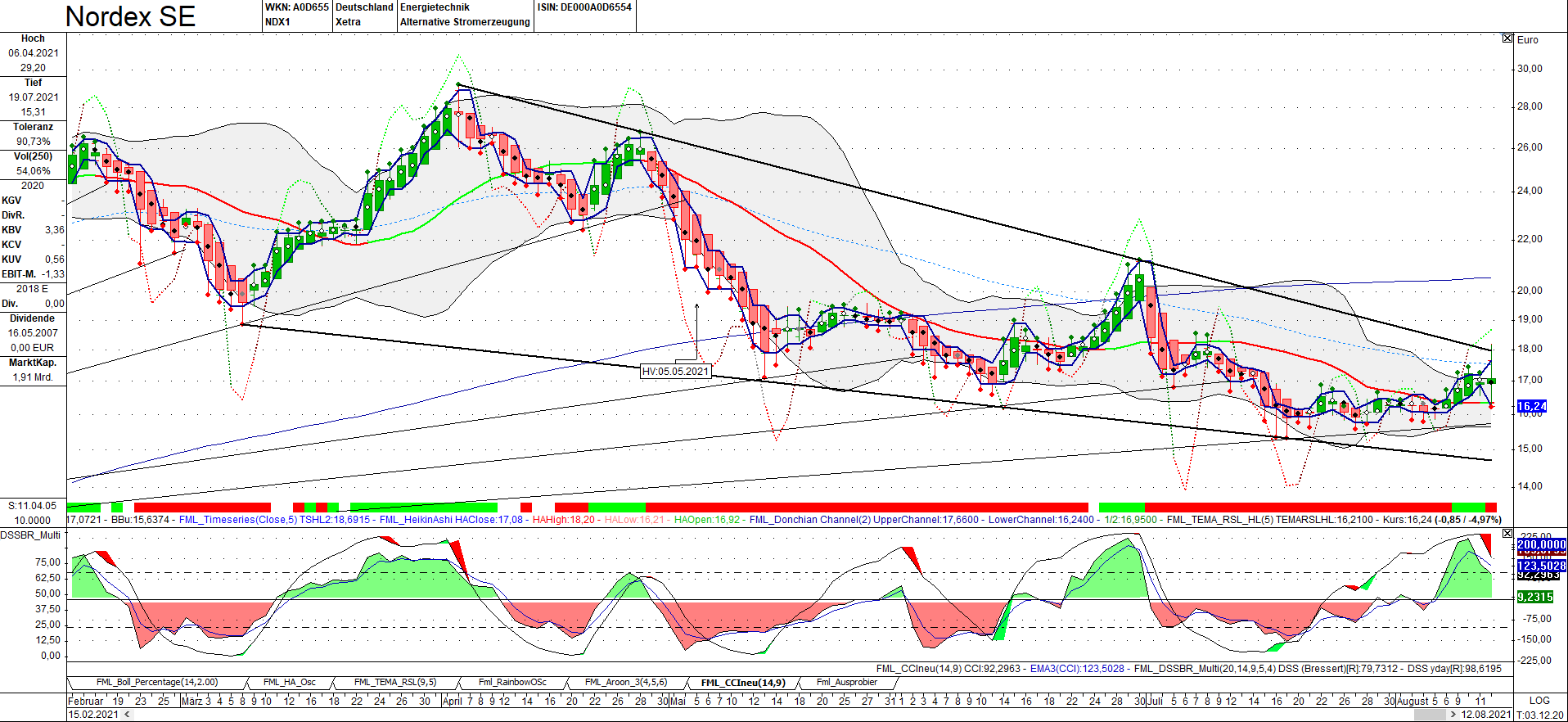Open the Fml_Ausprobier tab
Screen dimensions: 1568x722
click(x=847, y=682)
